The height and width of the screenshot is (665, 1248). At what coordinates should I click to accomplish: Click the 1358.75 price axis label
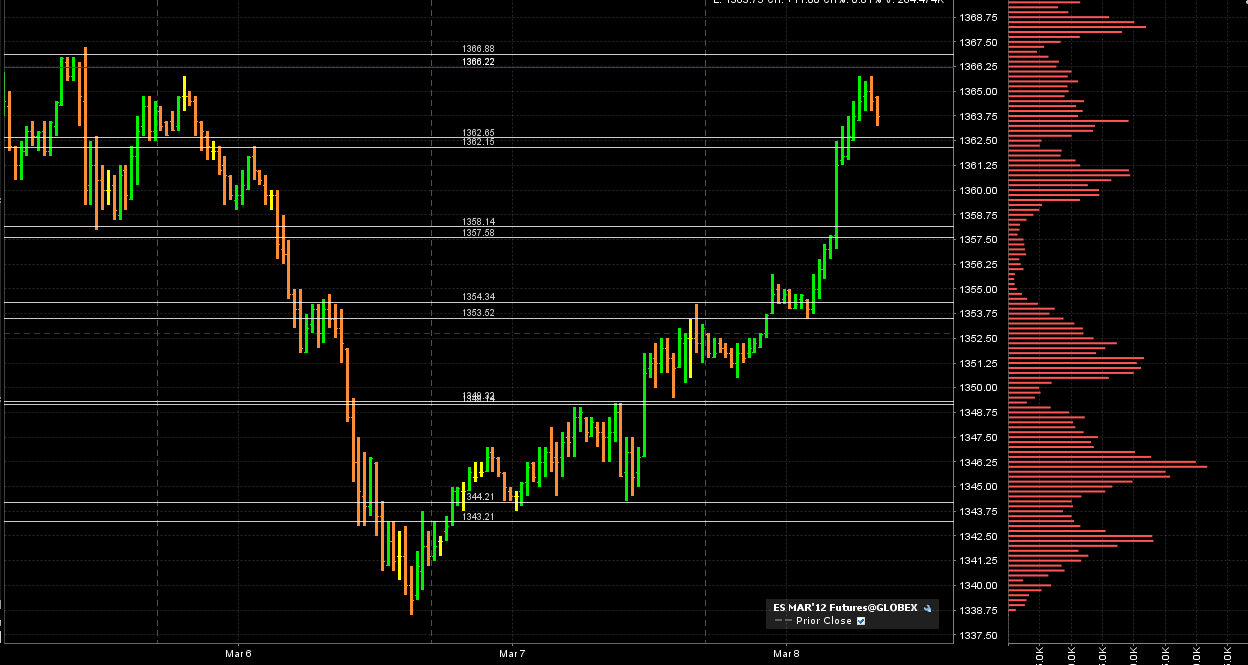coord(978,215)
